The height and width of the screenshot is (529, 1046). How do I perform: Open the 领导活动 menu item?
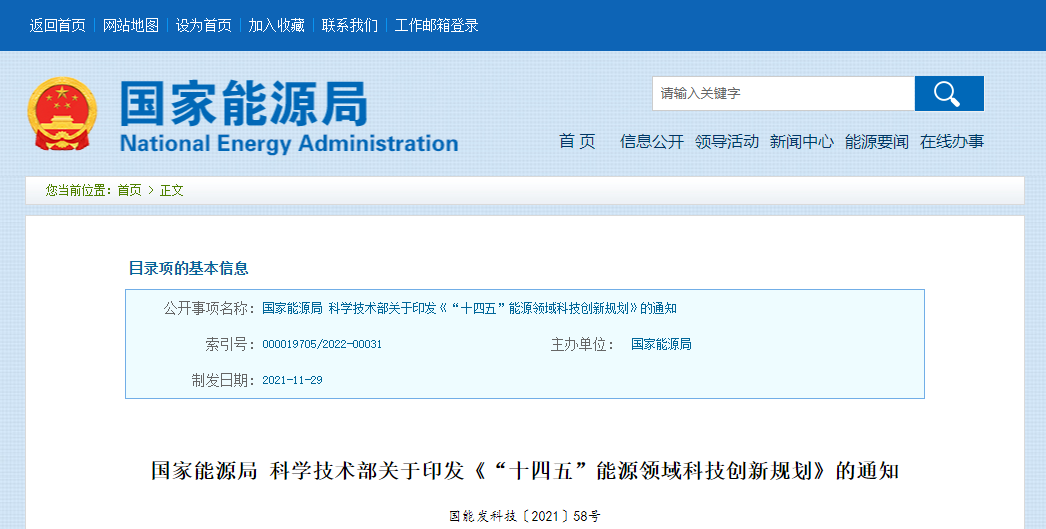726,141
